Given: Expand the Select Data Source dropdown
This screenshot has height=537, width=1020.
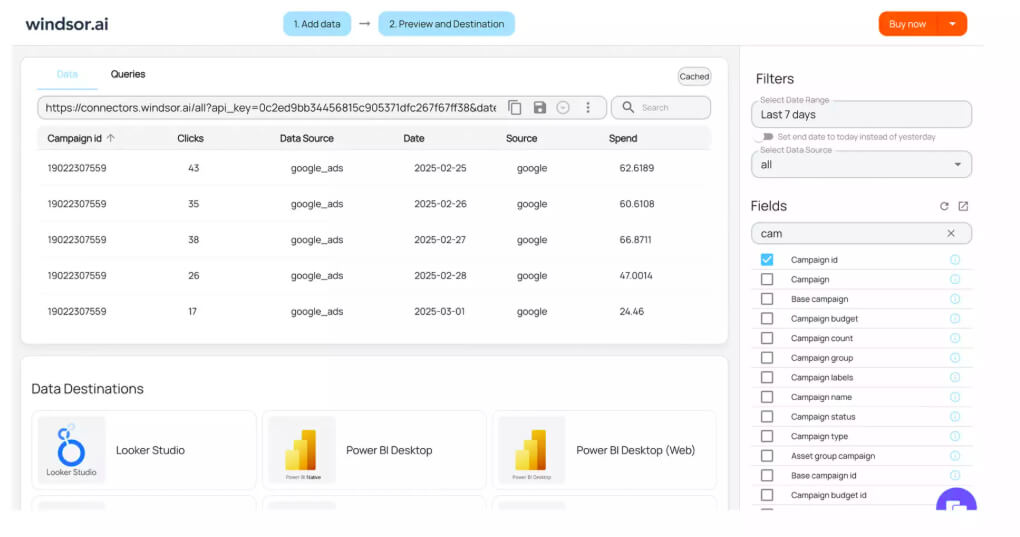Looking at the screenshot, I should click(957, 165).
